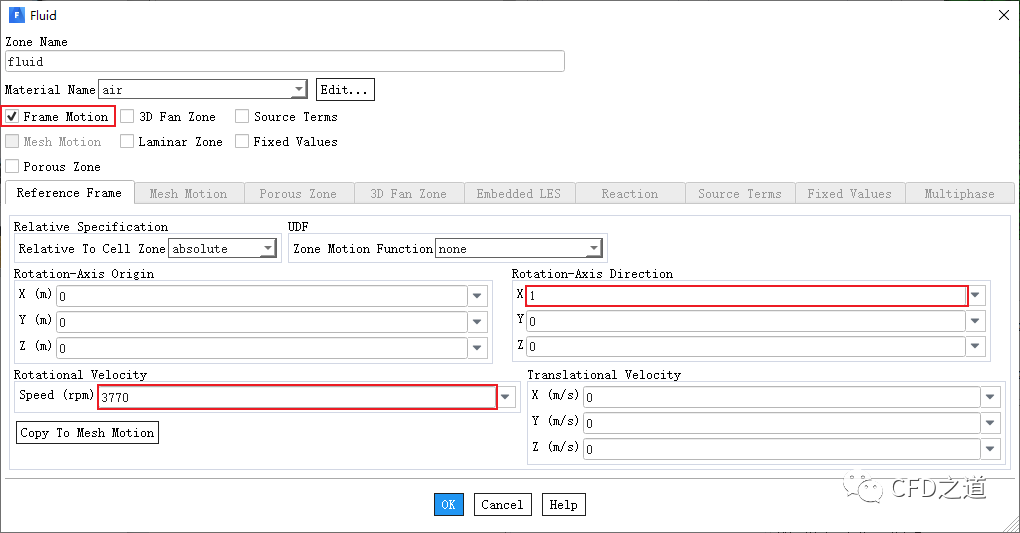Screen dimensions: 1020x533
Task: Toggle the Fixed Values checkbox
Action: (x=242, y=142)
